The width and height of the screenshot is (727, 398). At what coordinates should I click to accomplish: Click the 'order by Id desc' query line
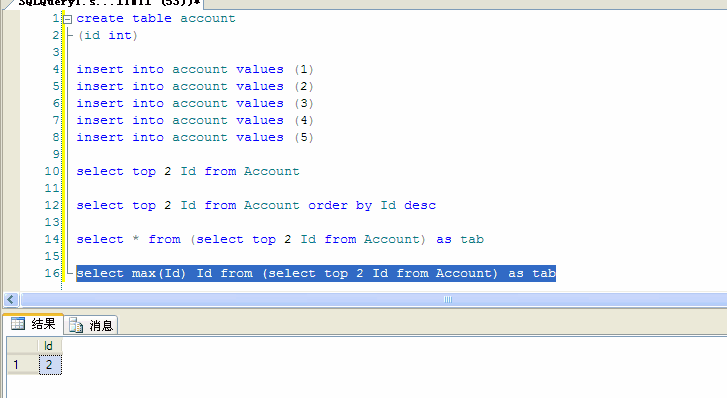[256, 205]
